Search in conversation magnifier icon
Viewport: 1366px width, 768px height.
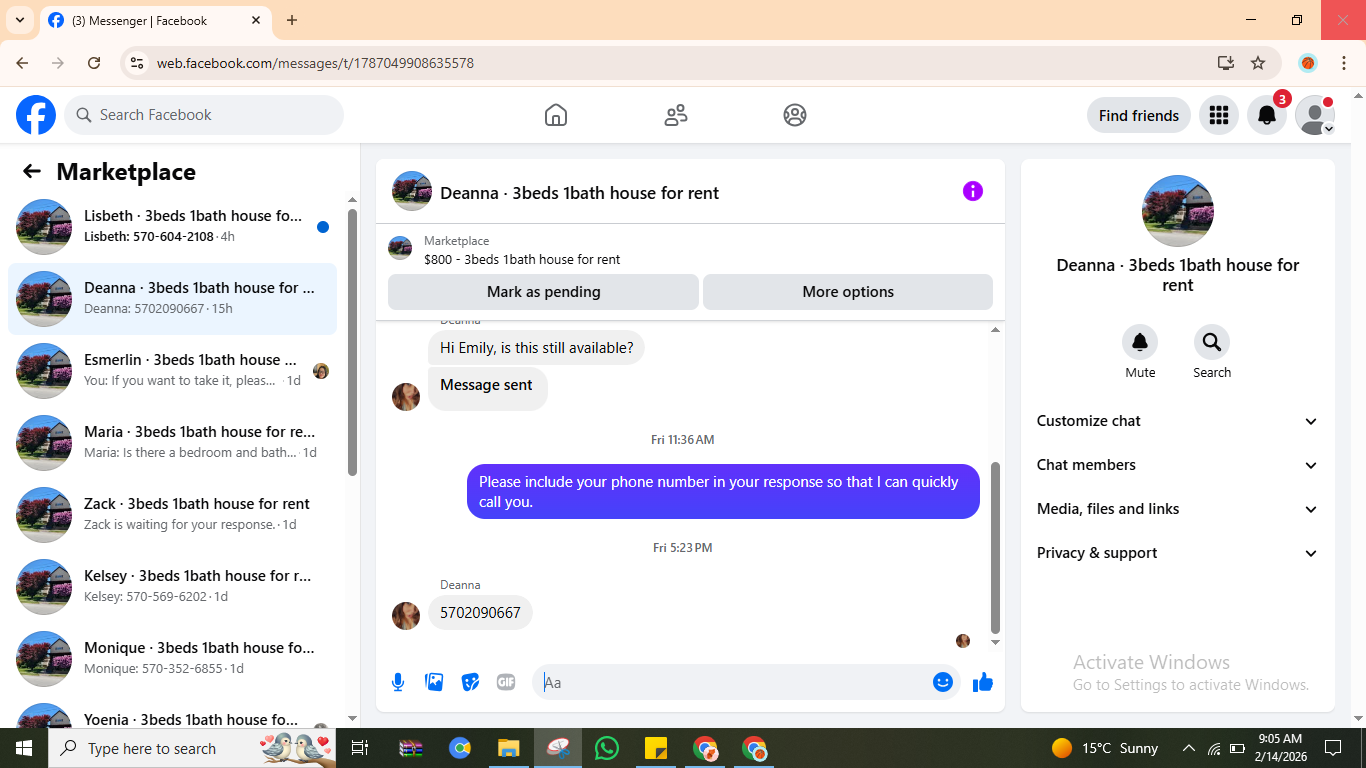click(x=1212, y=342)
